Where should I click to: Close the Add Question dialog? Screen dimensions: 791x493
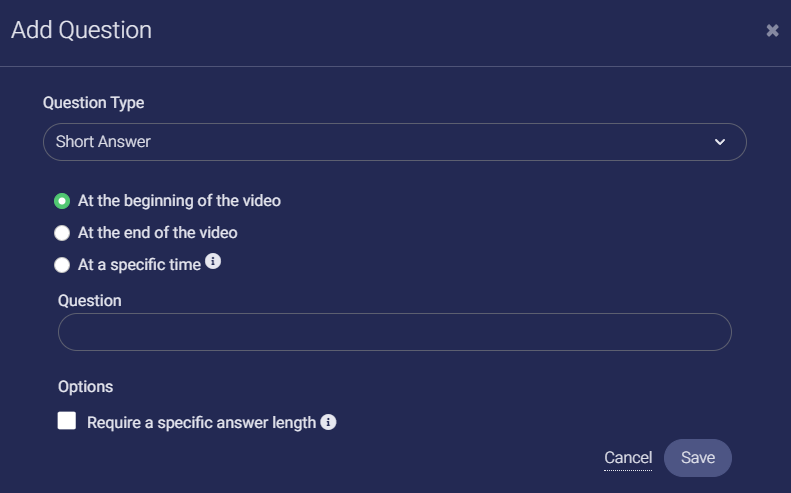coord(772,31)
